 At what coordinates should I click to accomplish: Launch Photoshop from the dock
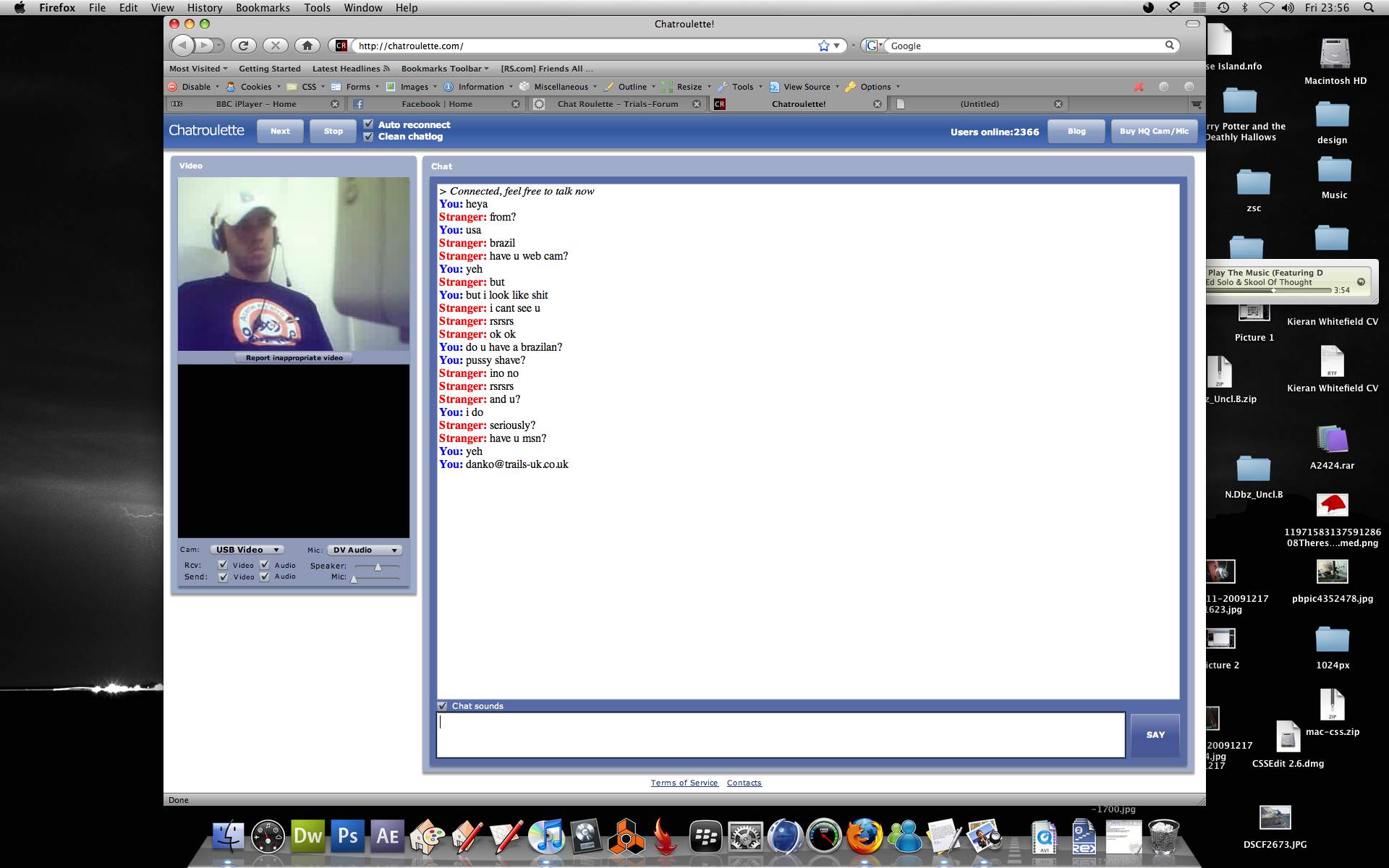click(x=348, y=836)
